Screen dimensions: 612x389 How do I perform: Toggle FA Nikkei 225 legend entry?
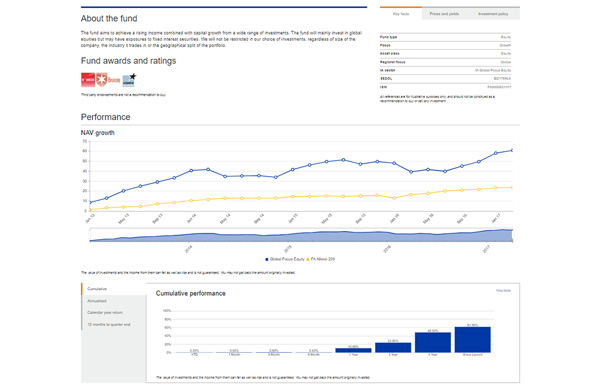321,259
